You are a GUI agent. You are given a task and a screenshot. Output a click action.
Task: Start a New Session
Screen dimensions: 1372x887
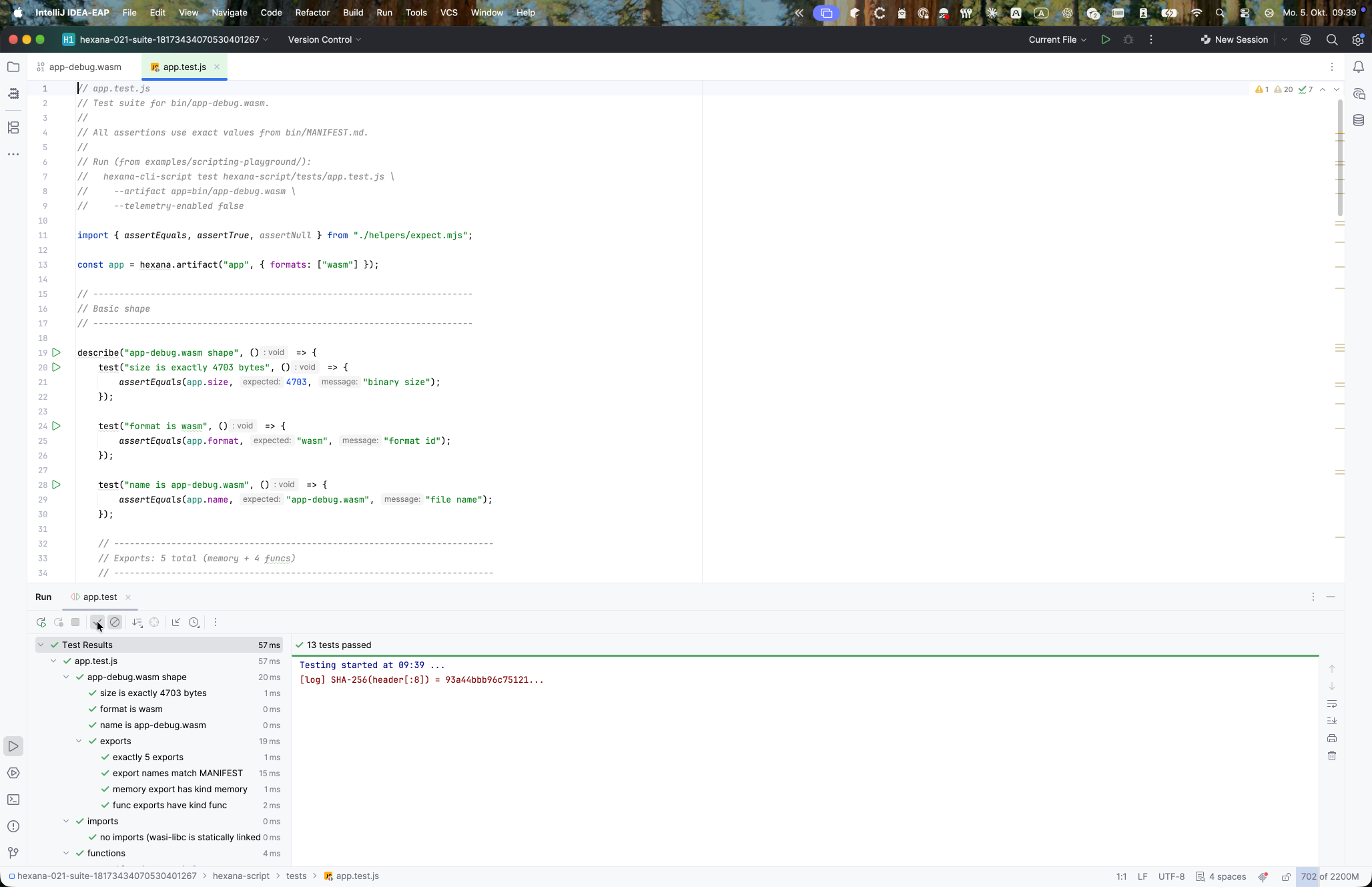pyautogui.click(x=1235, y=39)
